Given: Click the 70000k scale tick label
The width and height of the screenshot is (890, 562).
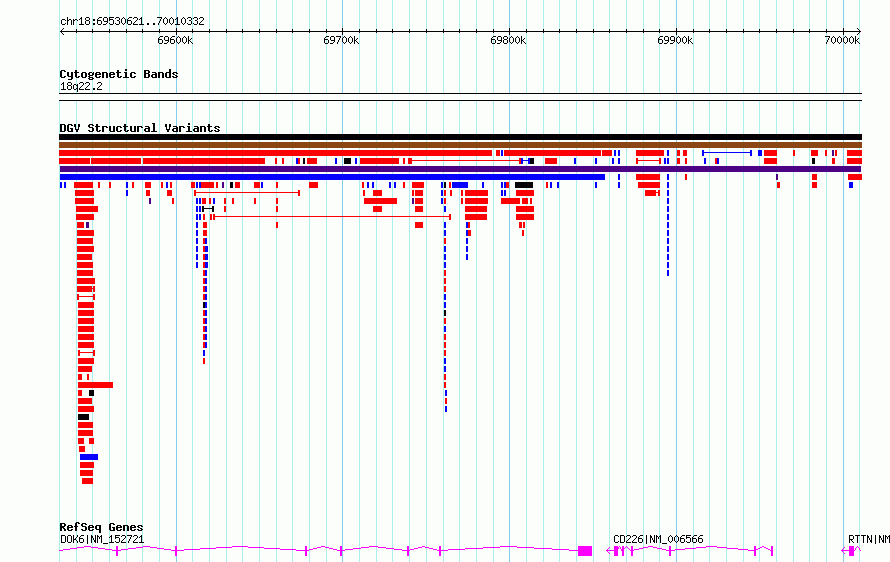Looking at the screenshot, I should click(x=842, y=40).
